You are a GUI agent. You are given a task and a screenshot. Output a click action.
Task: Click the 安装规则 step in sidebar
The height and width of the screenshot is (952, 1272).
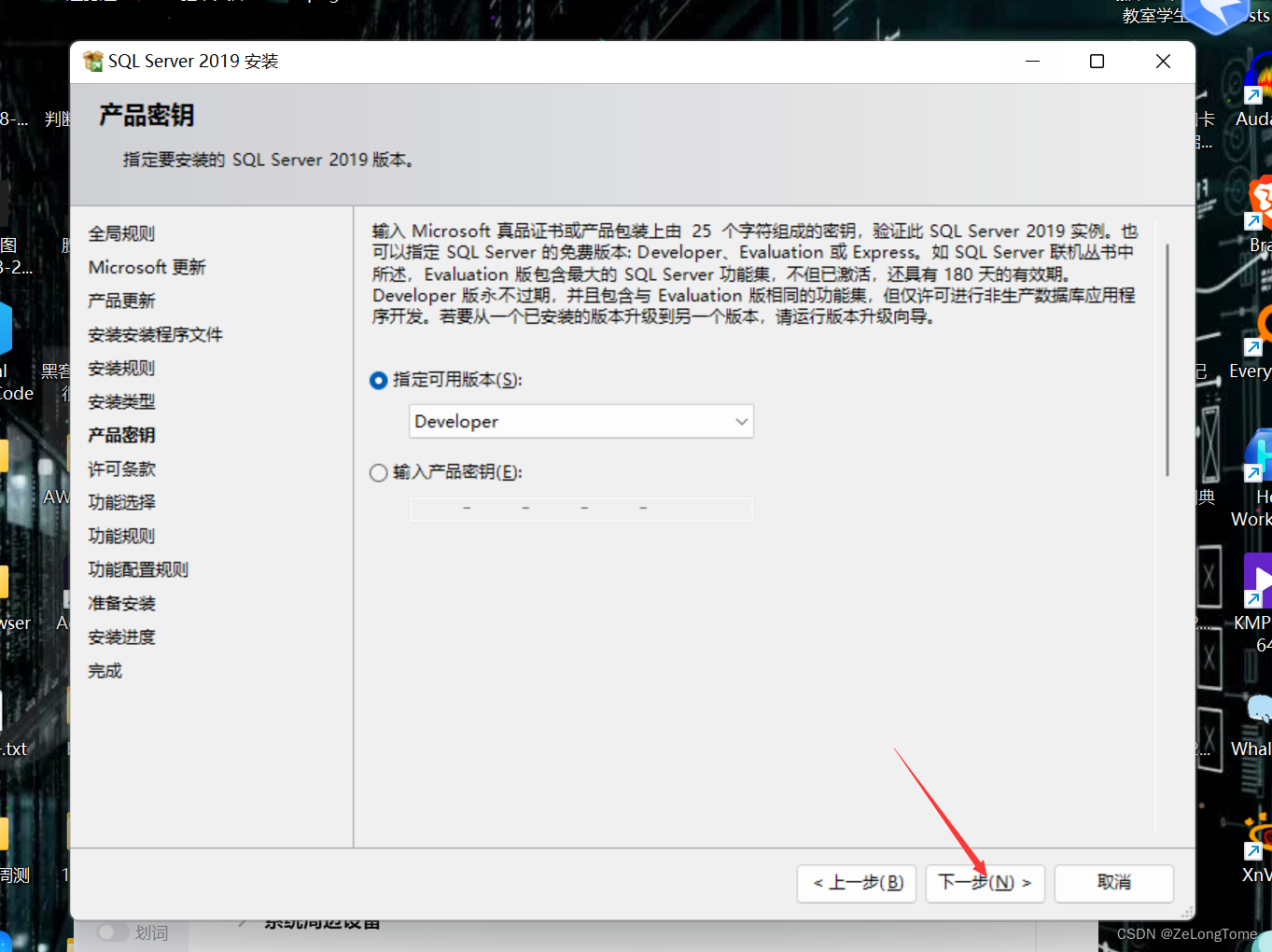pos(121,368)
